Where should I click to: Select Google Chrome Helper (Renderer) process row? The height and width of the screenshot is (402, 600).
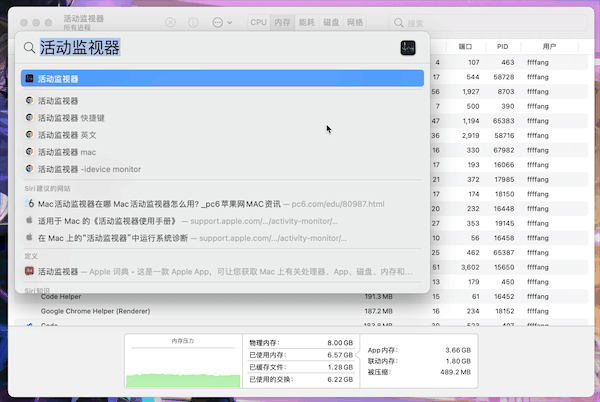pos(301,311)
